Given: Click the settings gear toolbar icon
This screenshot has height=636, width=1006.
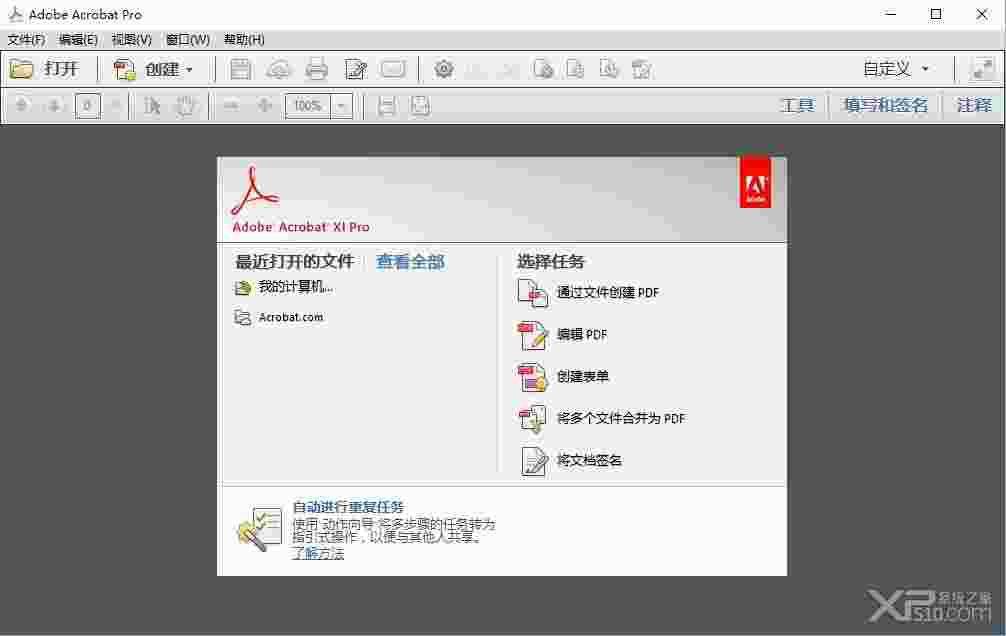Looking at the screenshot, I should pyautogui.click(x=443, y=69).
